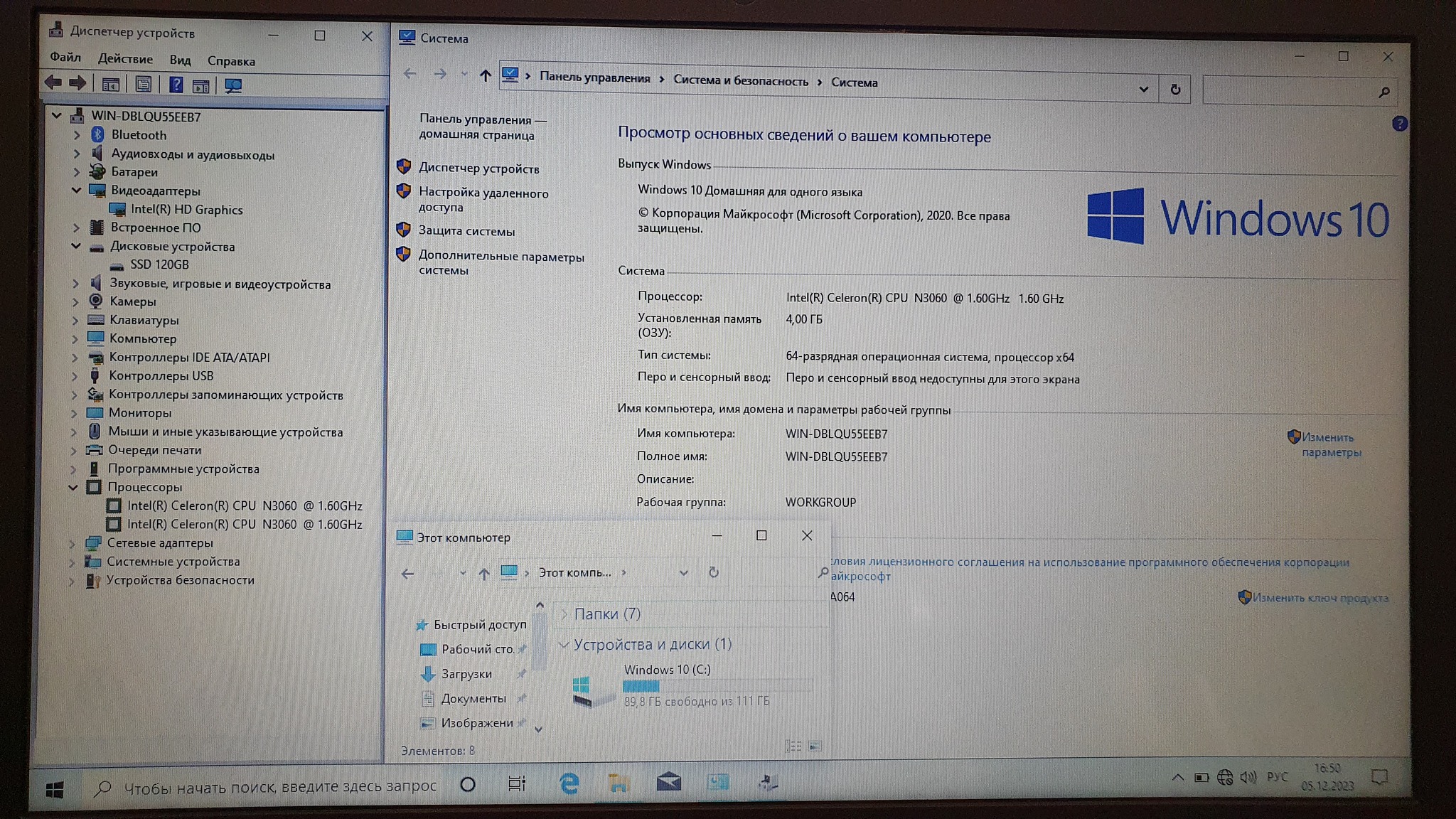Click the Task View taskbar icon
The image size is (1456, 819).
coord(517,783)
